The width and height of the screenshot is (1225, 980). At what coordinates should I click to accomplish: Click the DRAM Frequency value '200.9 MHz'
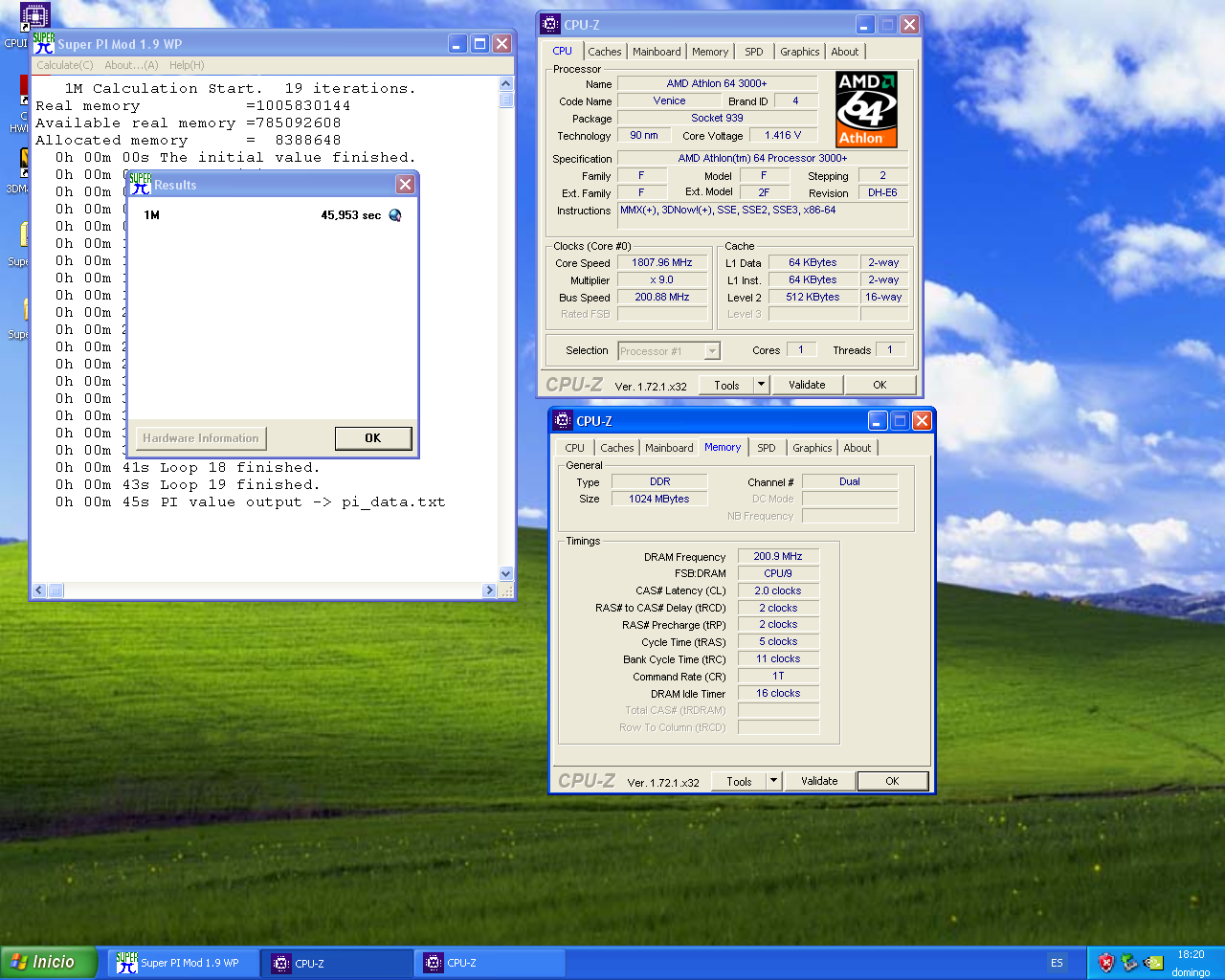778,556
